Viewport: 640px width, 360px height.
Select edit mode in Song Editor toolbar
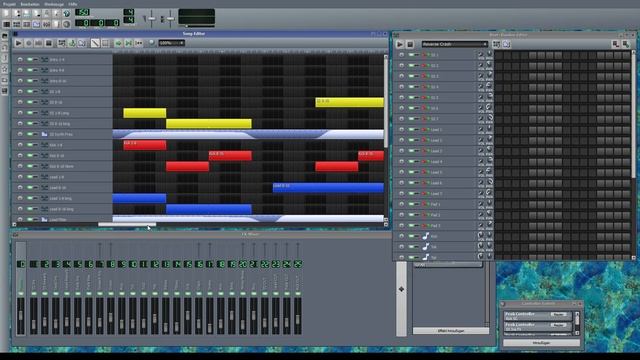105,43
